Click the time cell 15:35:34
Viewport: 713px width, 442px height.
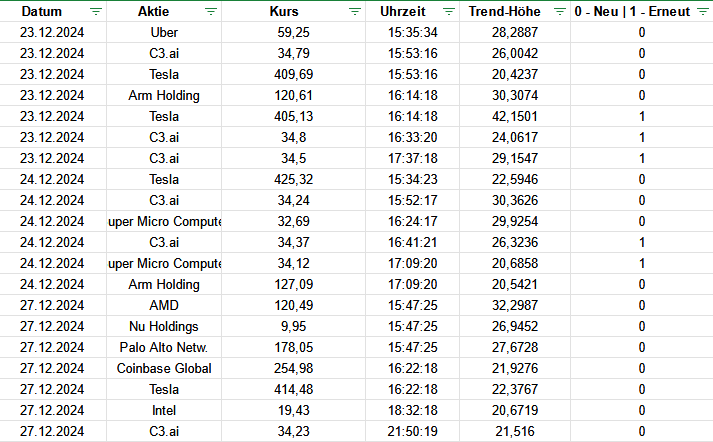(x=413, y=32)
